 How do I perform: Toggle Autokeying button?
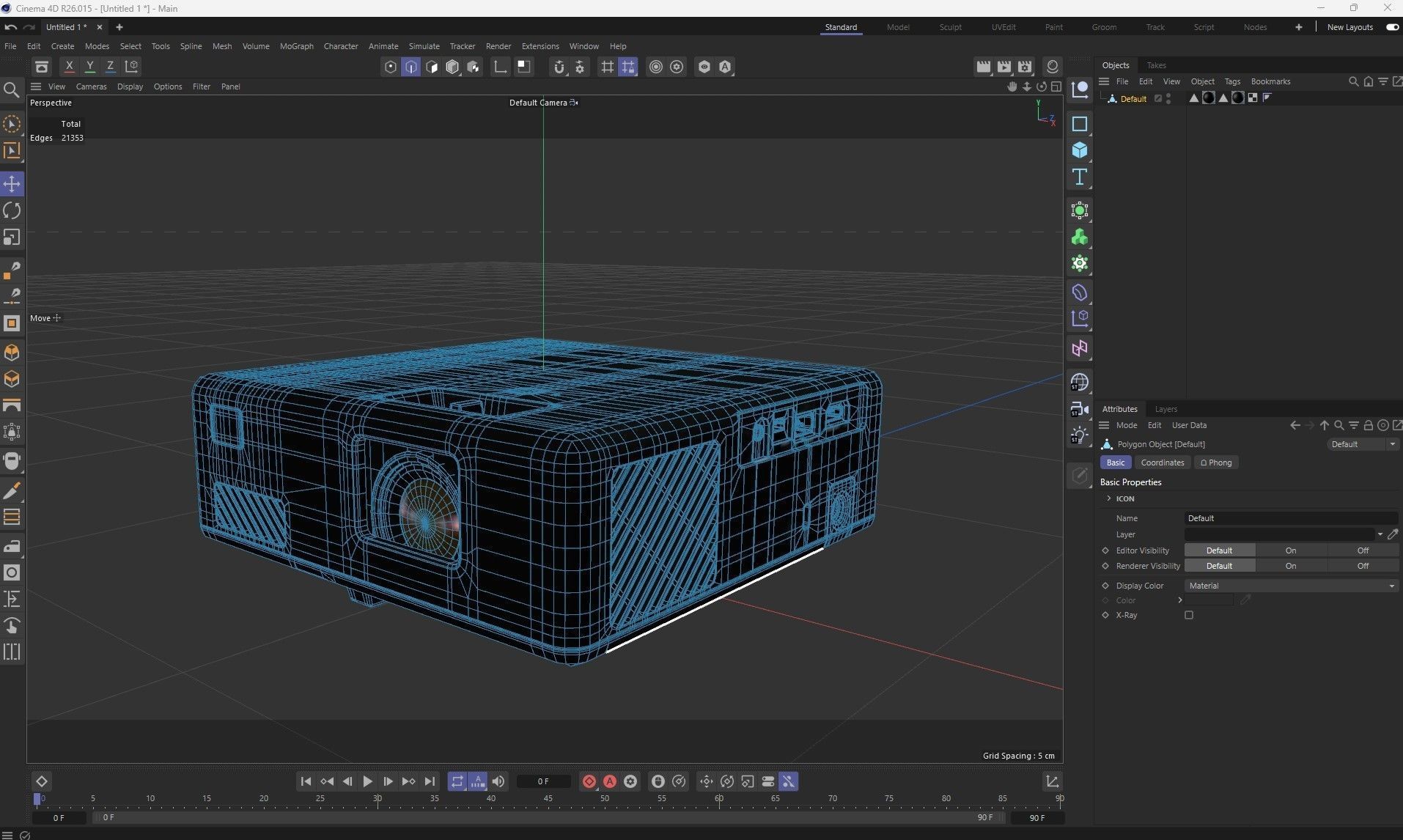(x=609, y=781)
